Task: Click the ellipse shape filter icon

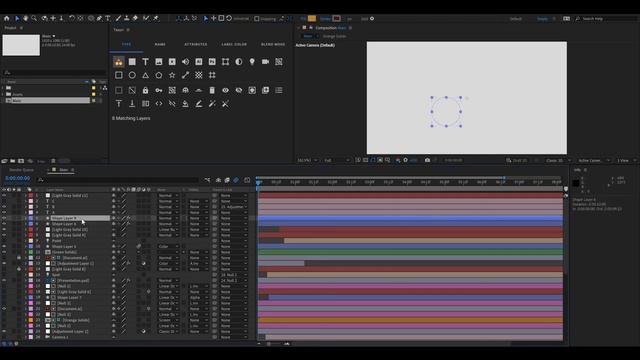Action: [x=132, y=75]
